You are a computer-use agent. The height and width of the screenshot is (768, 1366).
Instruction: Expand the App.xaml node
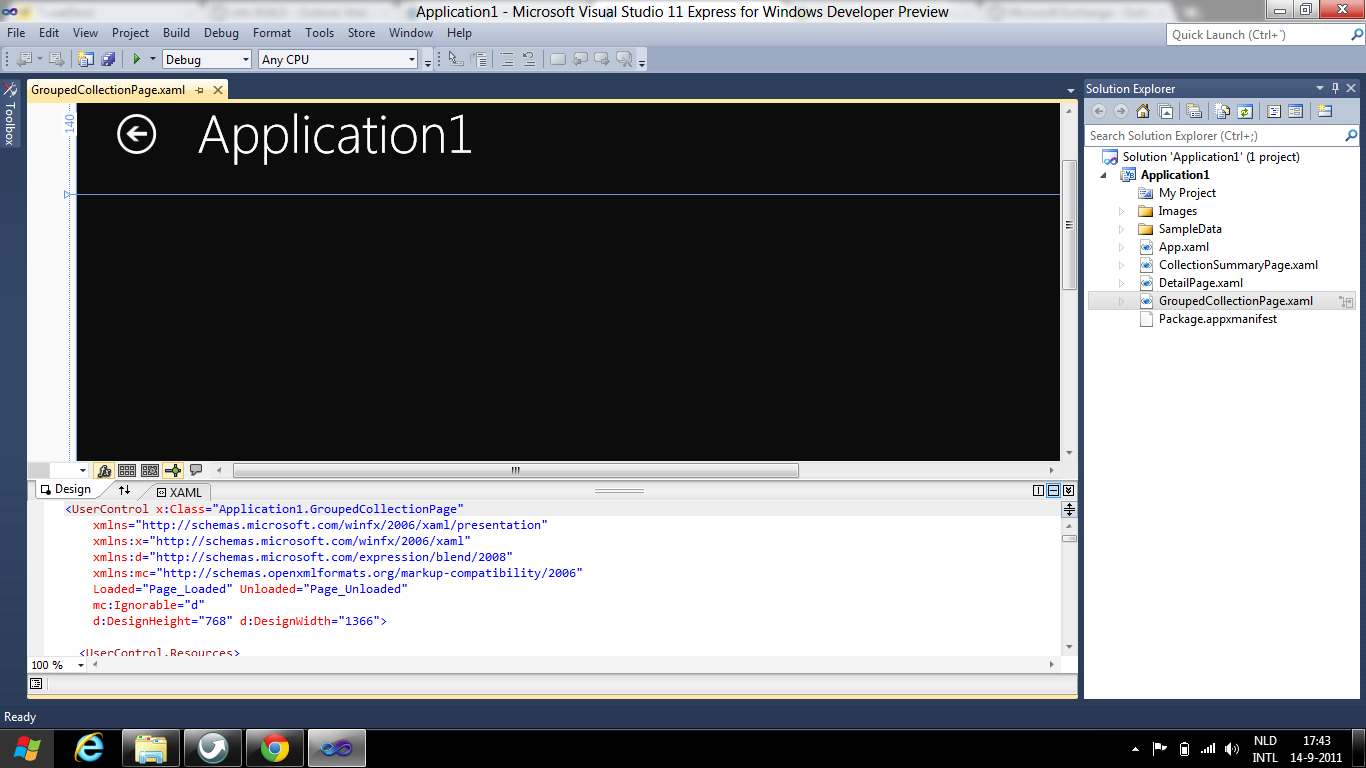pyautogui.click(x=1122, y=247)
